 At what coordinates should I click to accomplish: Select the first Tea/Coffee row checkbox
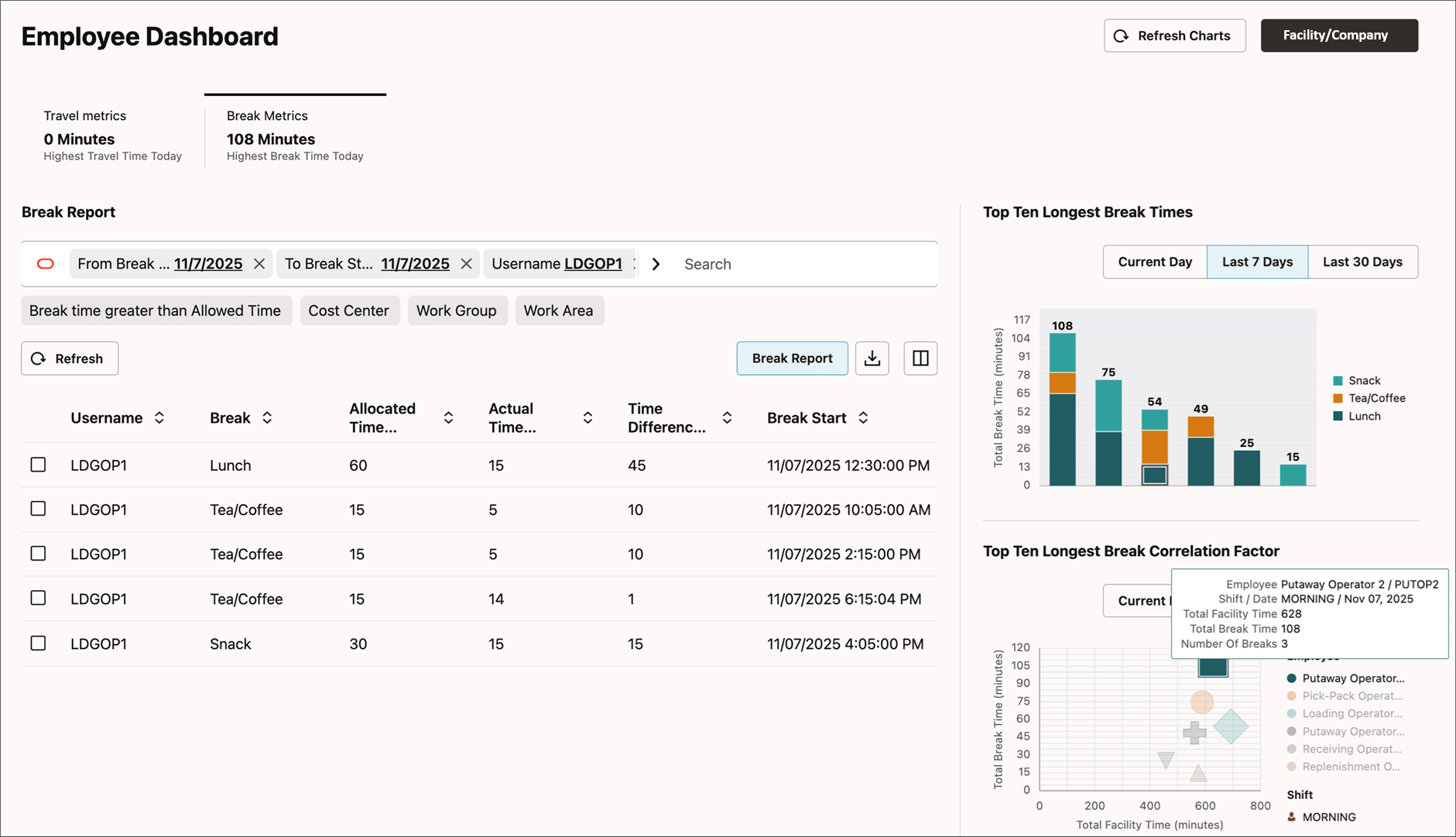click(39, 509)
